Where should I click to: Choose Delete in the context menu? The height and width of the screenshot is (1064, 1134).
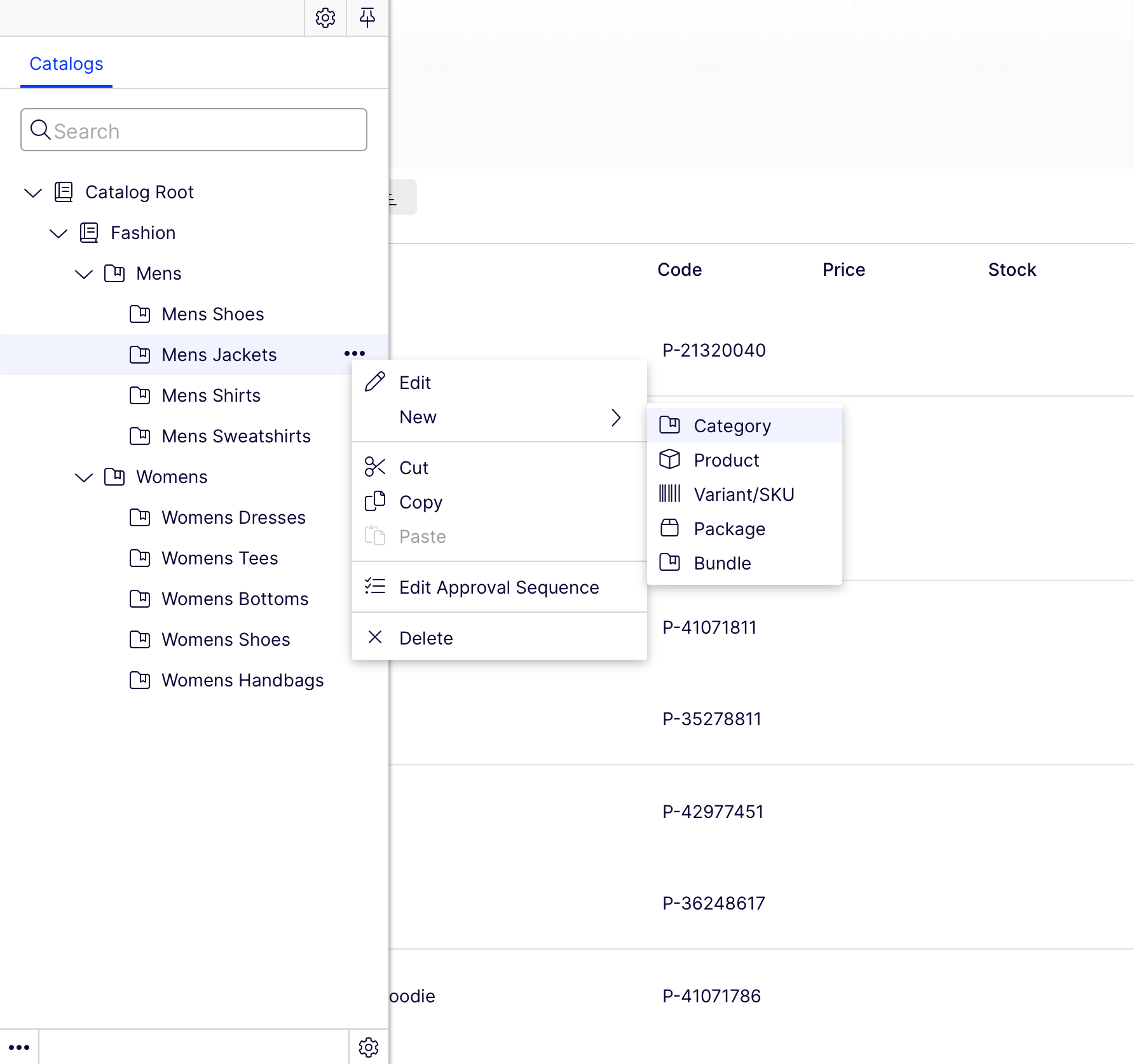(x=426, y=638)
